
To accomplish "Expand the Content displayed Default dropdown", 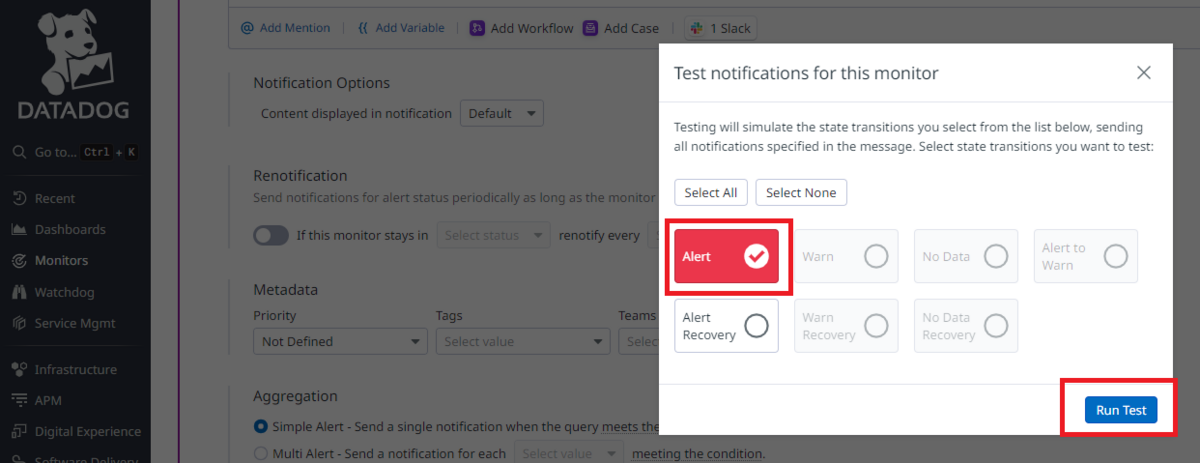I will click(x=502, y=113).
